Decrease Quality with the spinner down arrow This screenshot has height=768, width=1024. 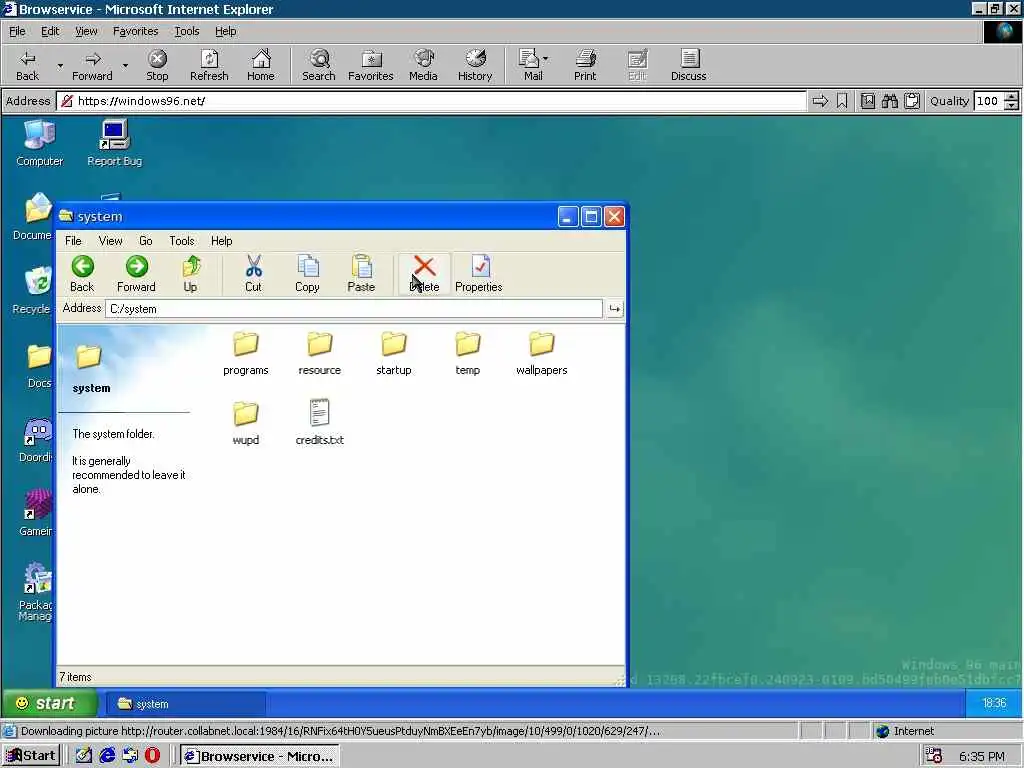point(1012,106)
